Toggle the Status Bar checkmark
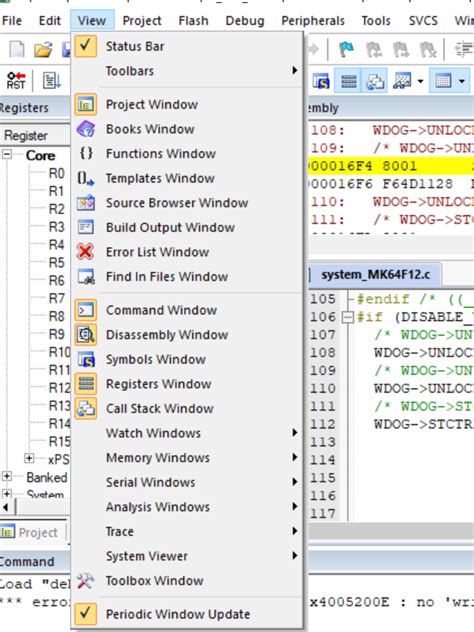Screen dimensions: 474x632 (x=85, y=46)
